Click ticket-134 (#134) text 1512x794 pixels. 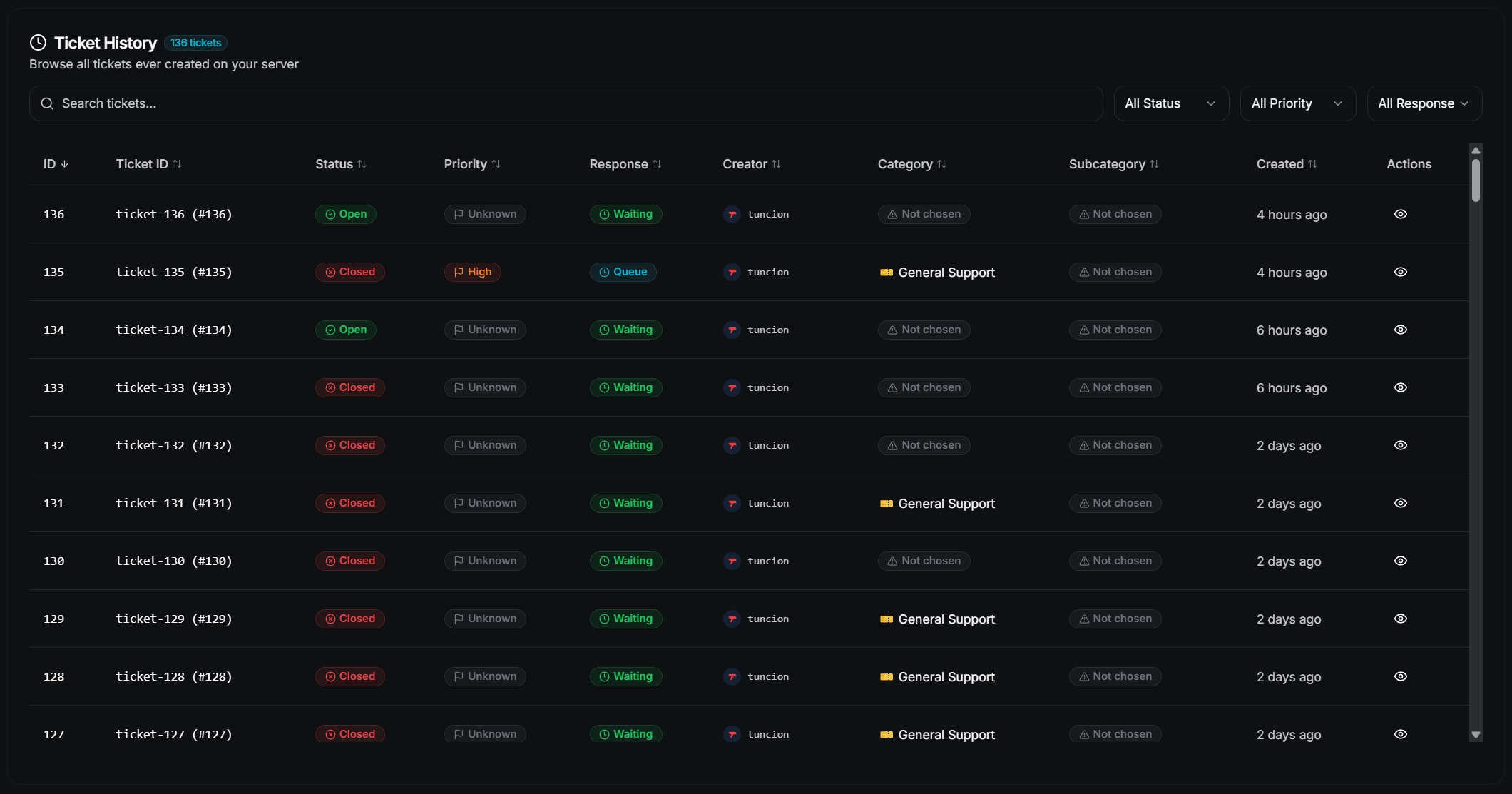tap(174, 330)
